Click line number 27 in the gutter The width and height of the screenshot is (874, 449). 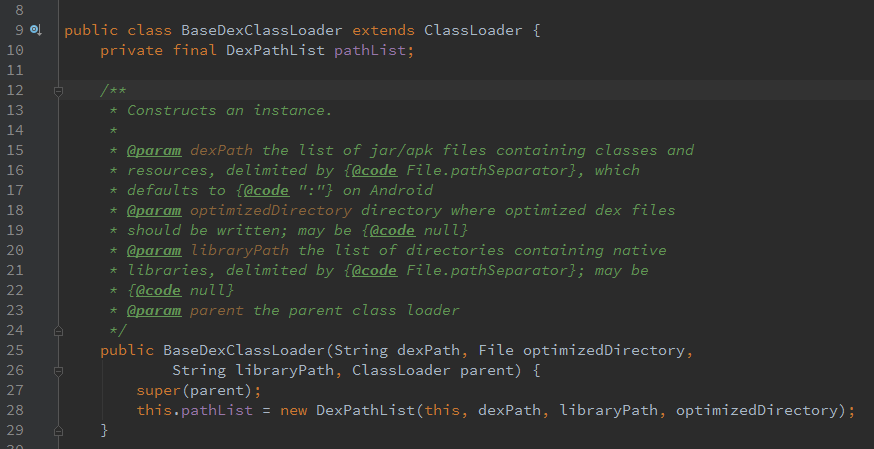(15, 391)
